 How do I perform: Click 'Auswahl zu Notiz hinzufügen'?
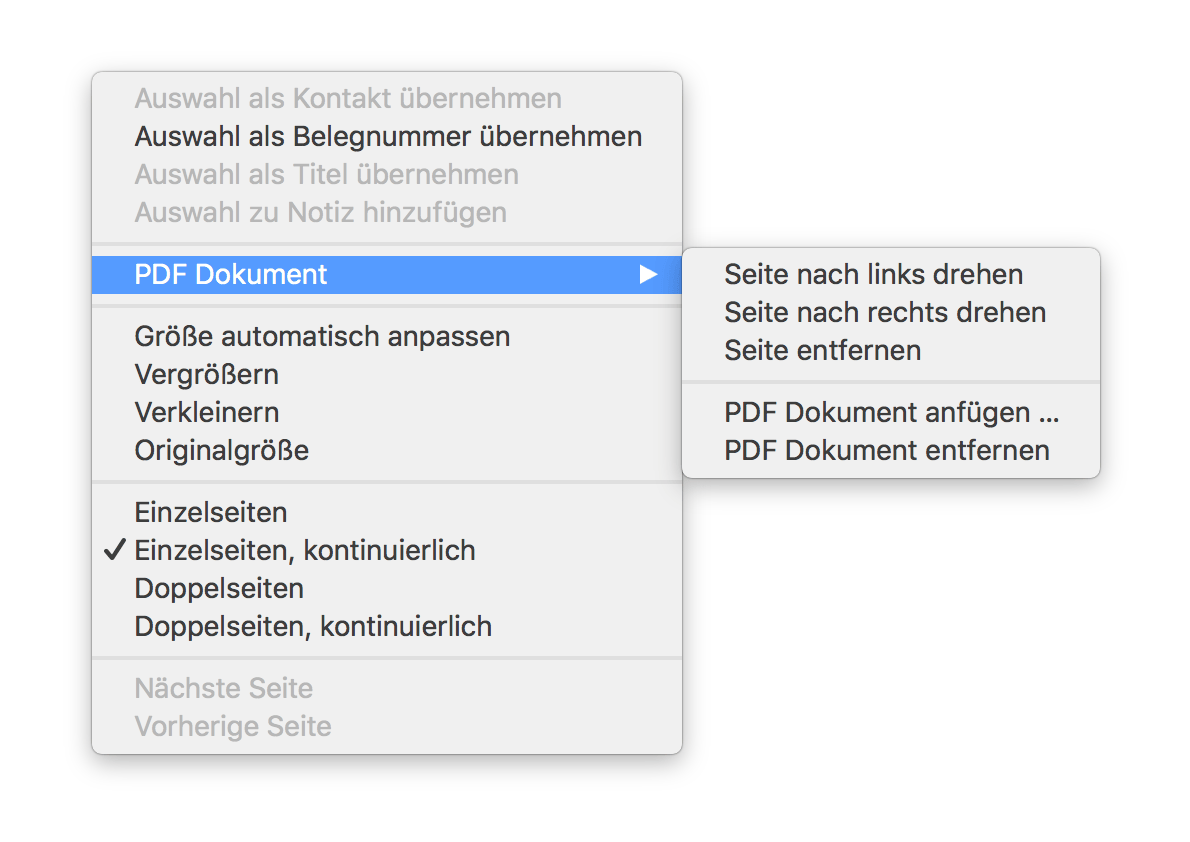click(x=321, y=212)
